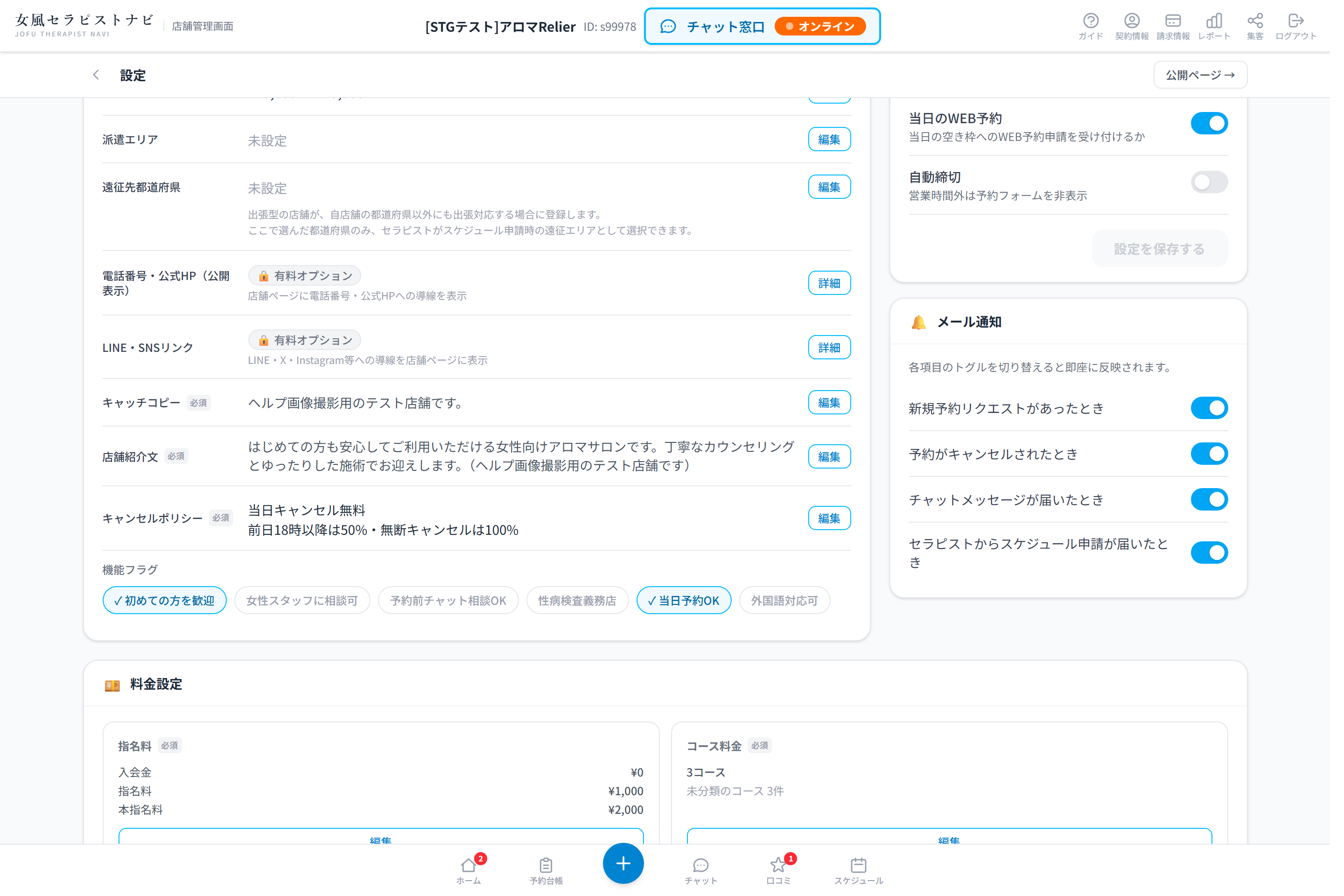Toggle 予約がキャンセルされたとき notification
The height and width of the screenshot is (896, 1344).
(1222, 458)
